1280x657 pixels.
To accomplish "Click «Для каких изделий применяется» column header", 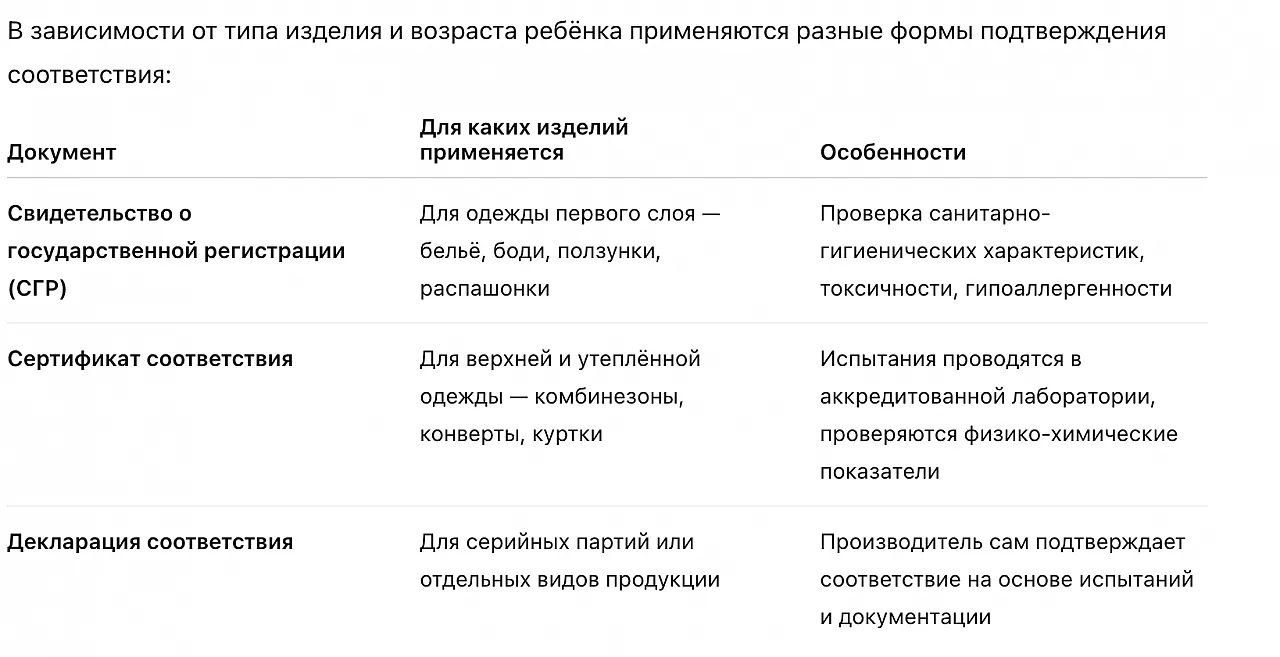I will (x=523, y=140).
